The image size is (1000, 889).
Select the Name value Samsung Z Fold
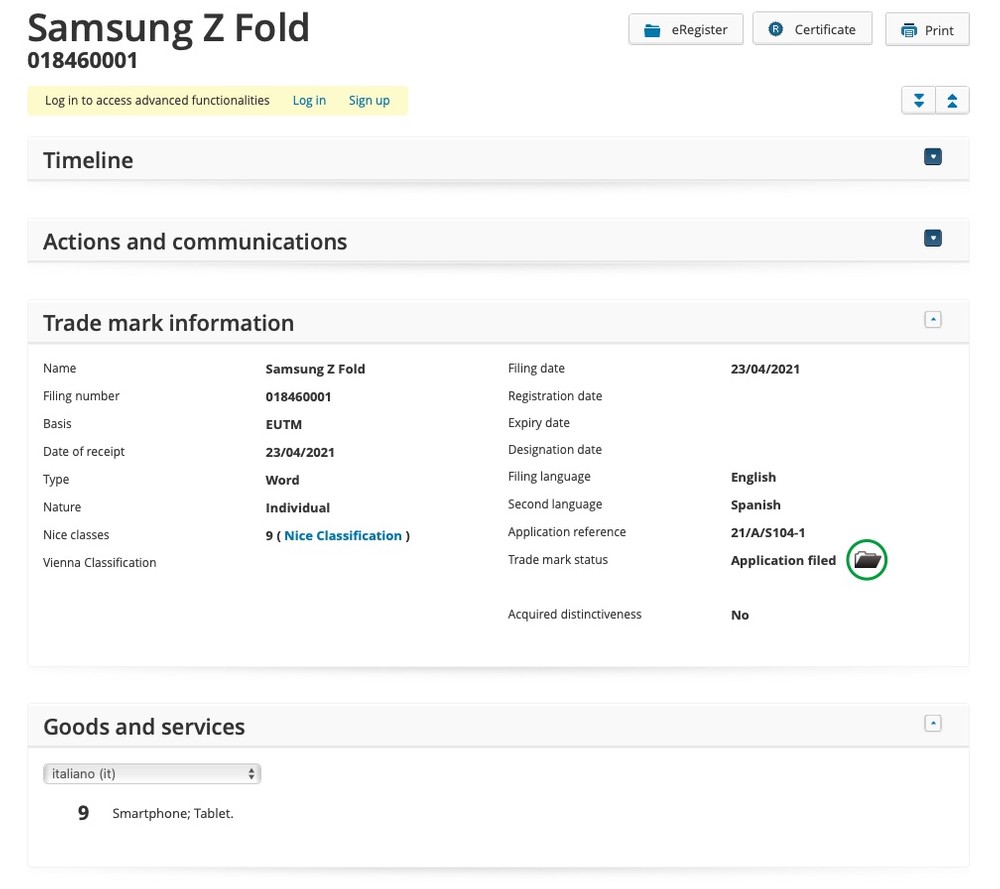coord(315,369)
